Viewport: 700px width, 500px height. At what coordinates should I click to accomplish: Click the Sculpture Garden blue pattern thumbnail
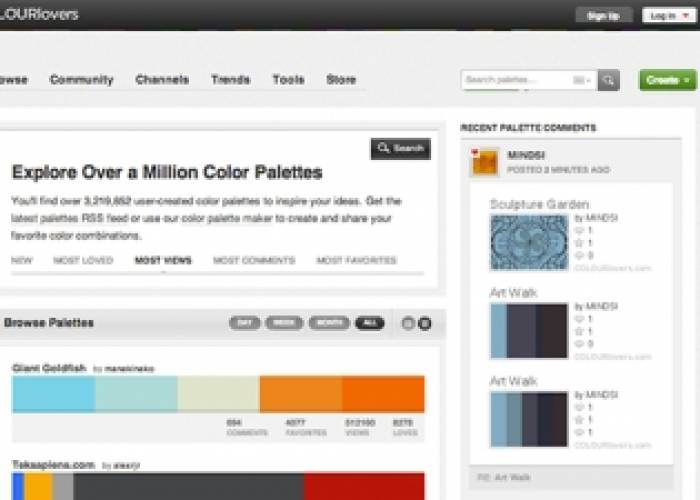point(529,242)
